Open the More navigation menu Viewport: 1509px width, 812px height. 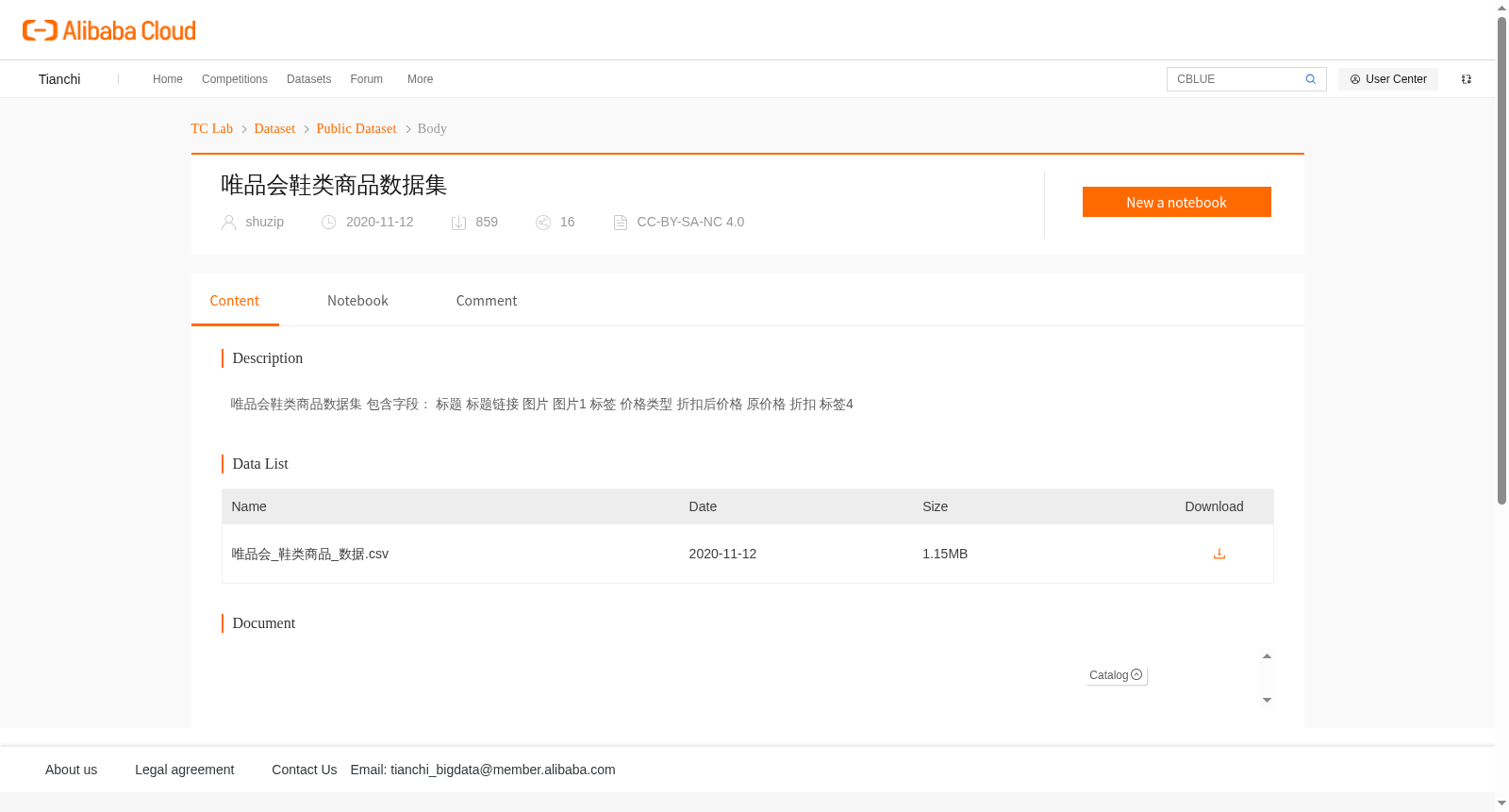421,79
